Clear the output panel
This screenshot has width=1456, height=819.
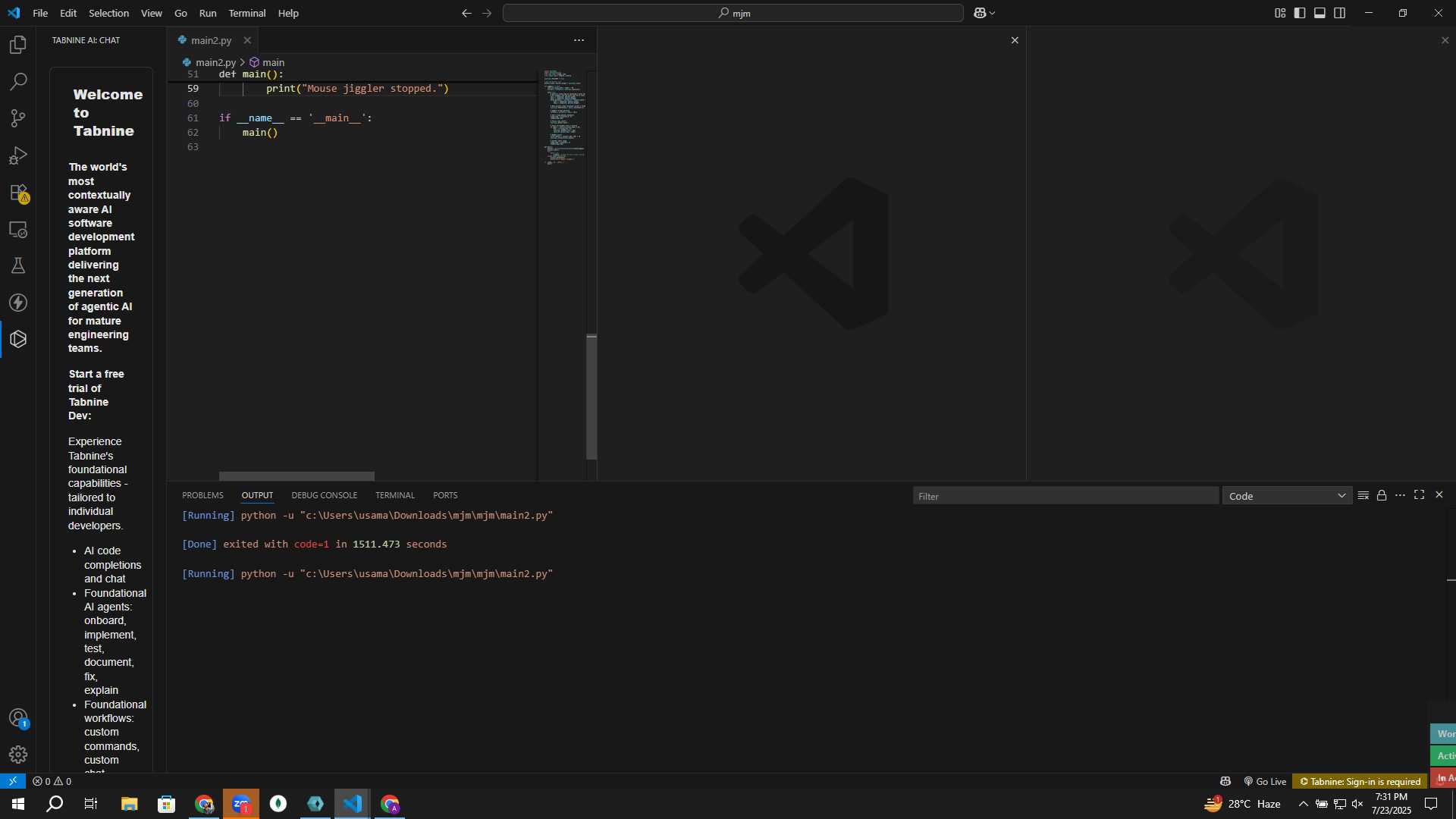point(1363,495)
